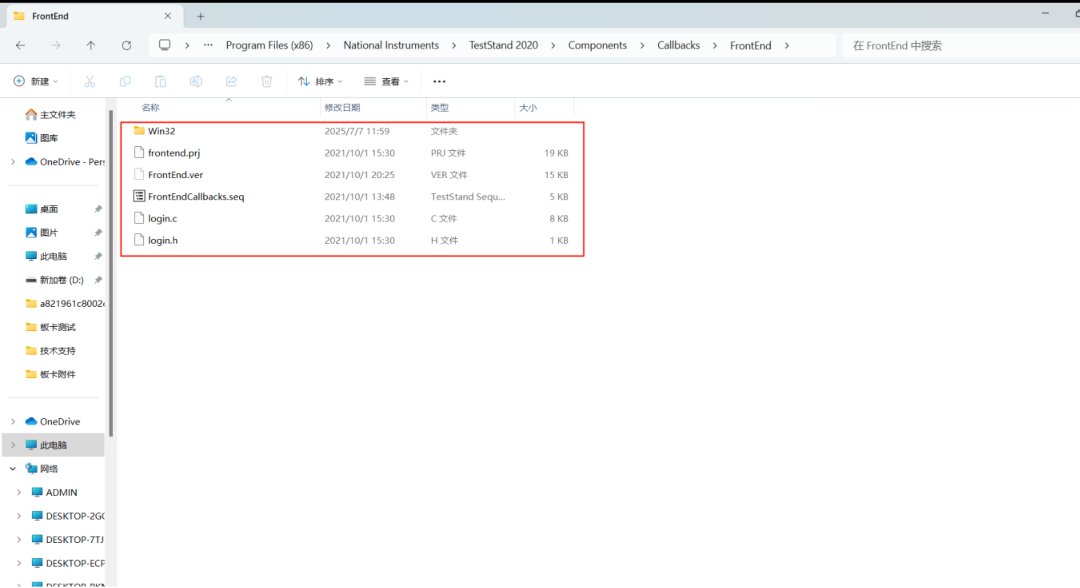Click the Paste clipboard icon
The height and width of the screenshot is (588, 1080).
(x=160, y=81)
